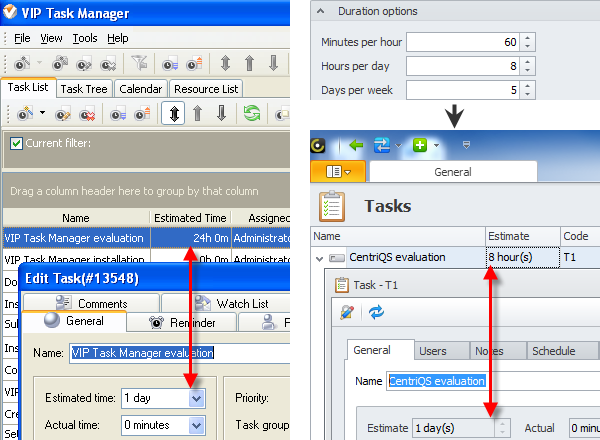This screenshot has height=440, width=600.
Task: Click the Estimate column header
Action: pyautogui.click(x=522, y=236)
